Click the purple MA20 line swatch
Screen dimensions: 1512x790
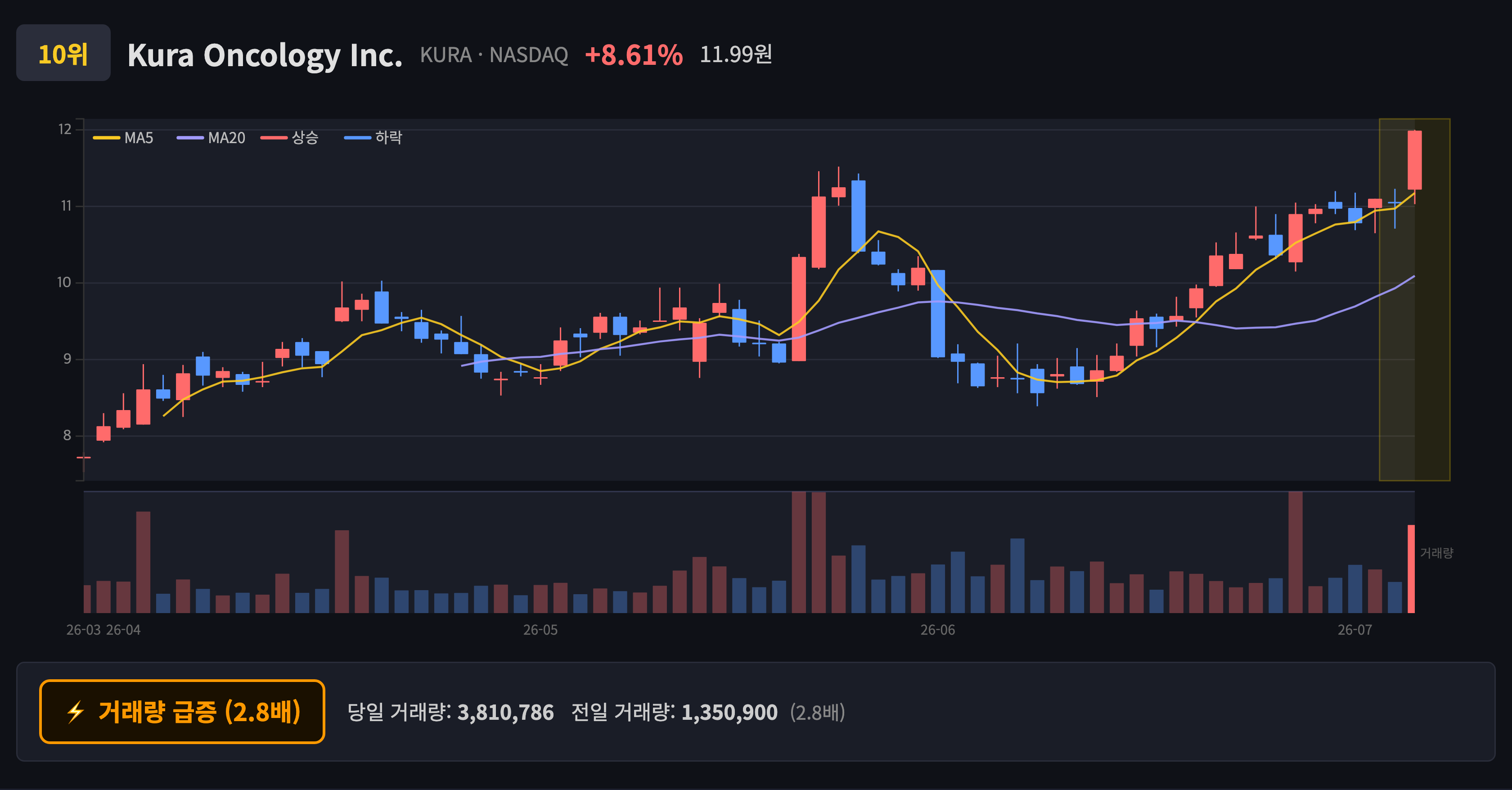pos(190,138)
